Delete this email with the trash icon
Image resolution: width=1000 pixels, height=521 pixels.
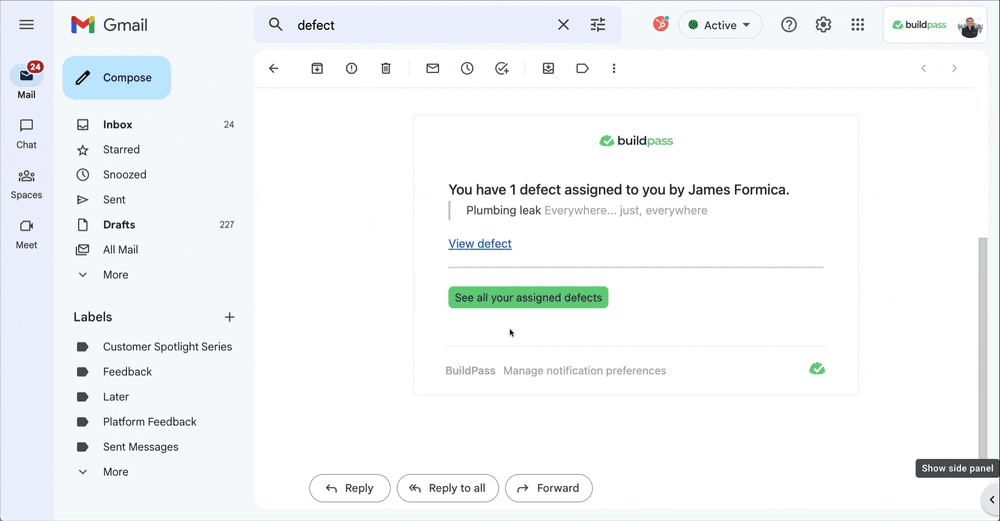coord(386,68)
